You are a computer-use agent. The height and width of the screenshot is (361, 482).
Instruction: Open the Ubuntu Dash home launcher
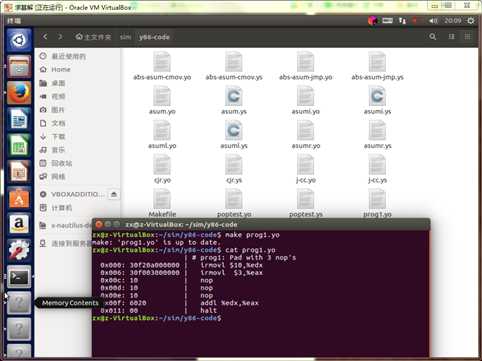pos(19,40)
